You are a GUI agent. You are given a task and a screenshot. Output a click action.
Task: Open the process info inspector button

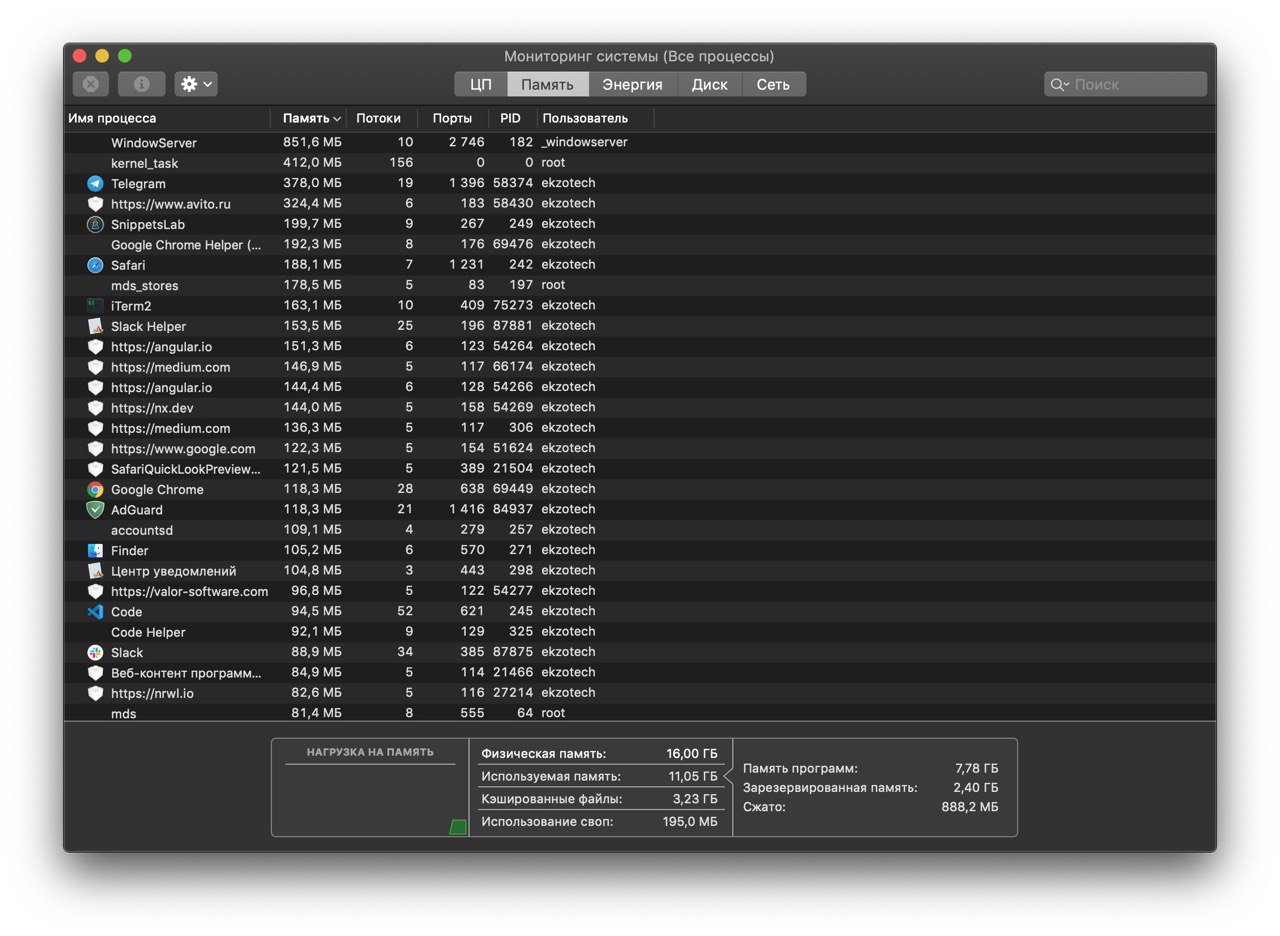[141, 84]
